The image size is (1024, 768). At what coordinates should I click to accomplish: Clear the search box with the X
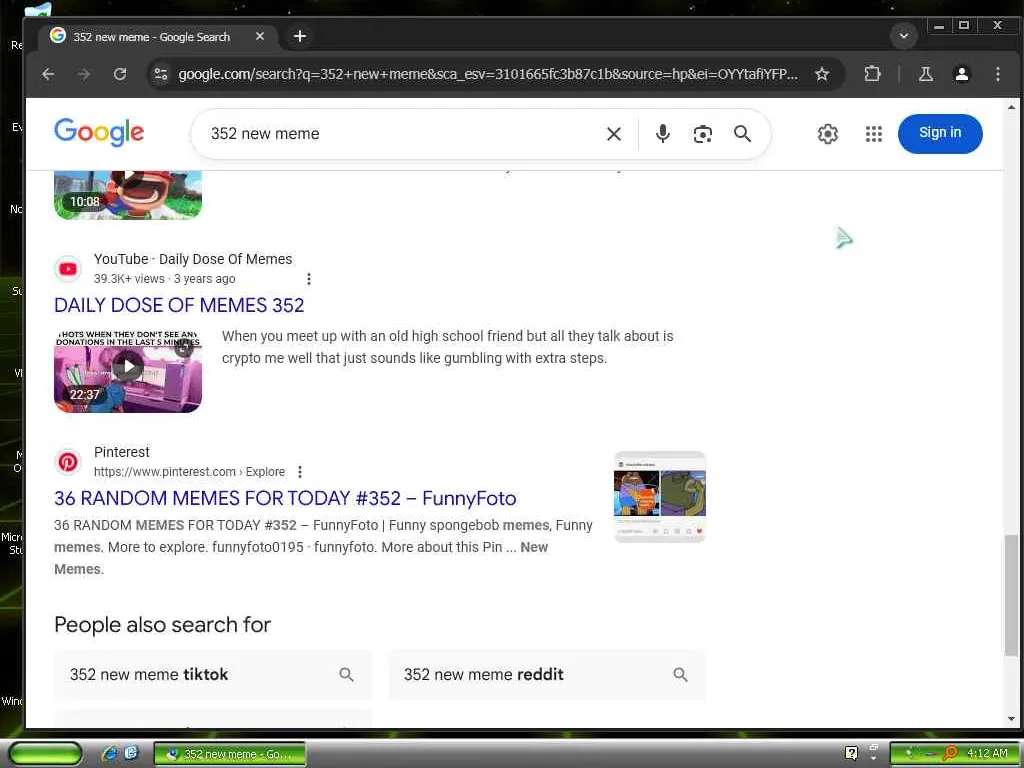(613, 134)
